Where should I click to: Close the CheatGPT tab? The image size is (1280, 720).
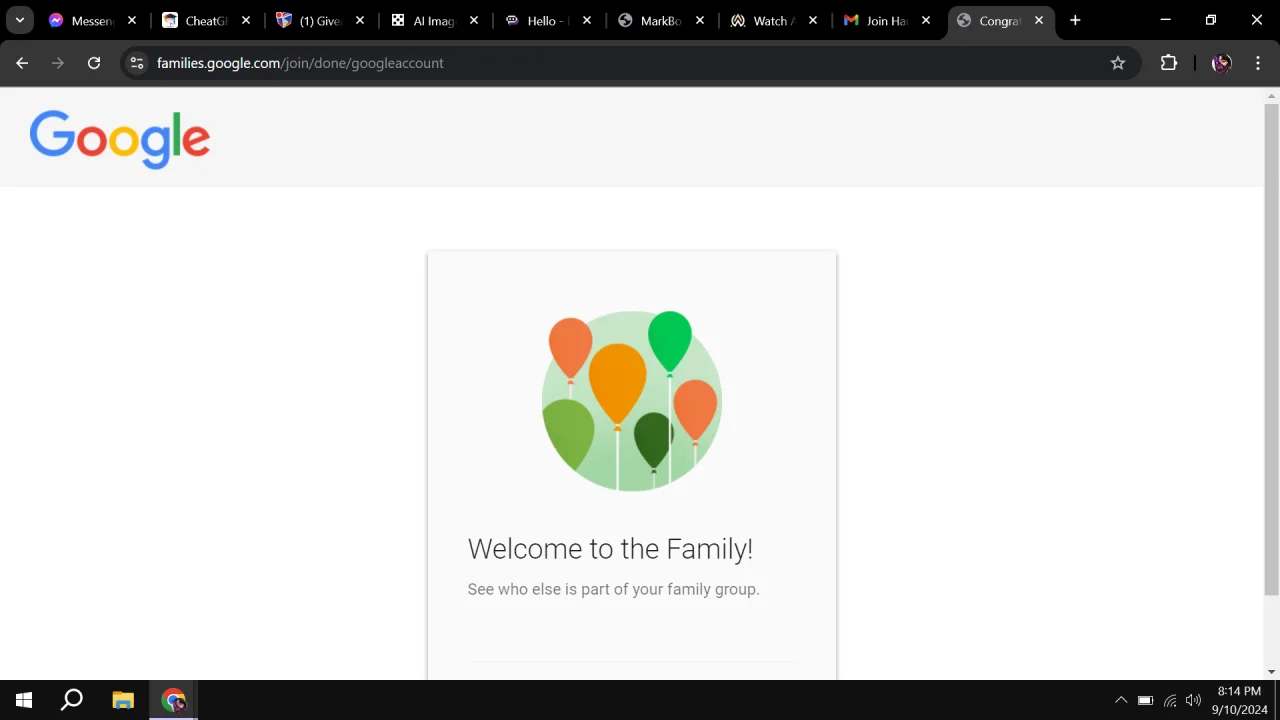coord(246,20)
